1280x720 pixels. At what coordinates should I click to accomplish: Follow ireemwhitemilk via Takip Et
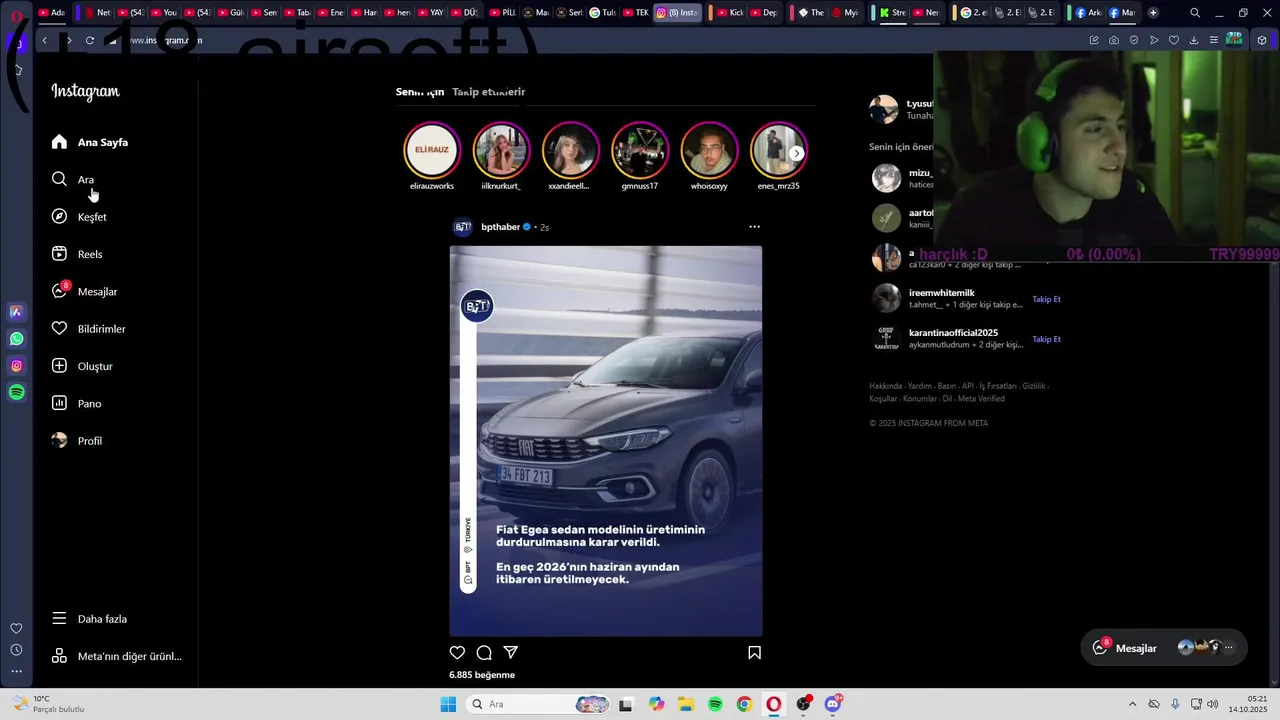tap(1046, 299)
